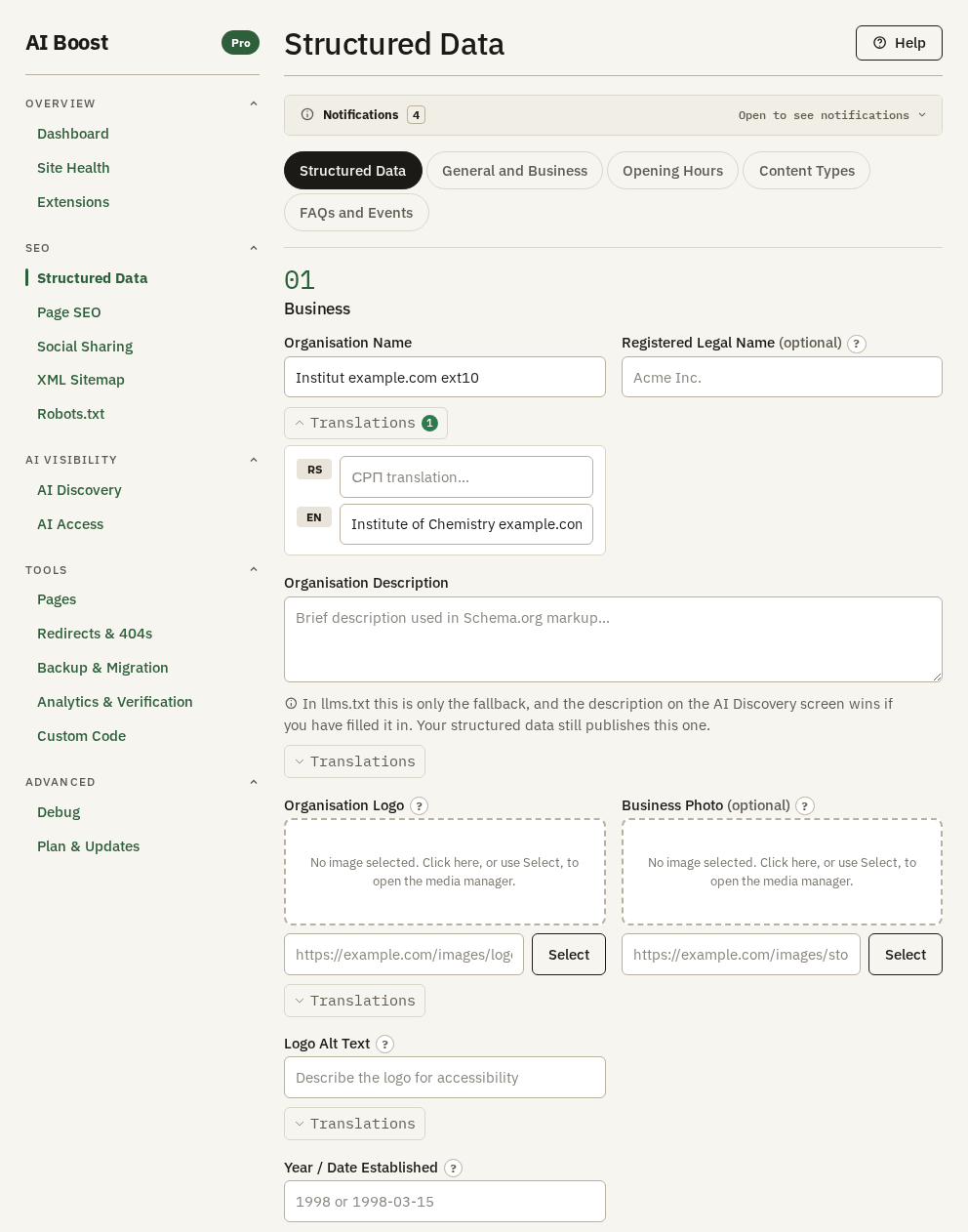
Task: Click the Organisation Logo image dropzone
Action: pos(445,872)
